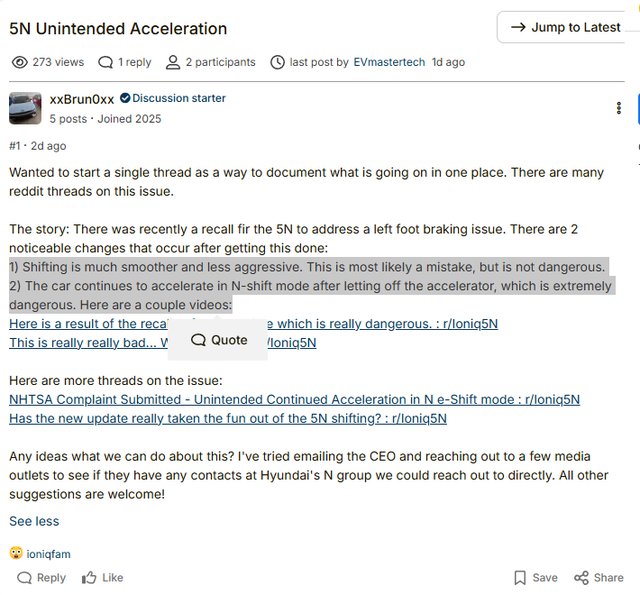This screenshot has height=595, width=640.
Task: Click xxBrun0xx's avatar thumbnail
Action: click(25, 108)
